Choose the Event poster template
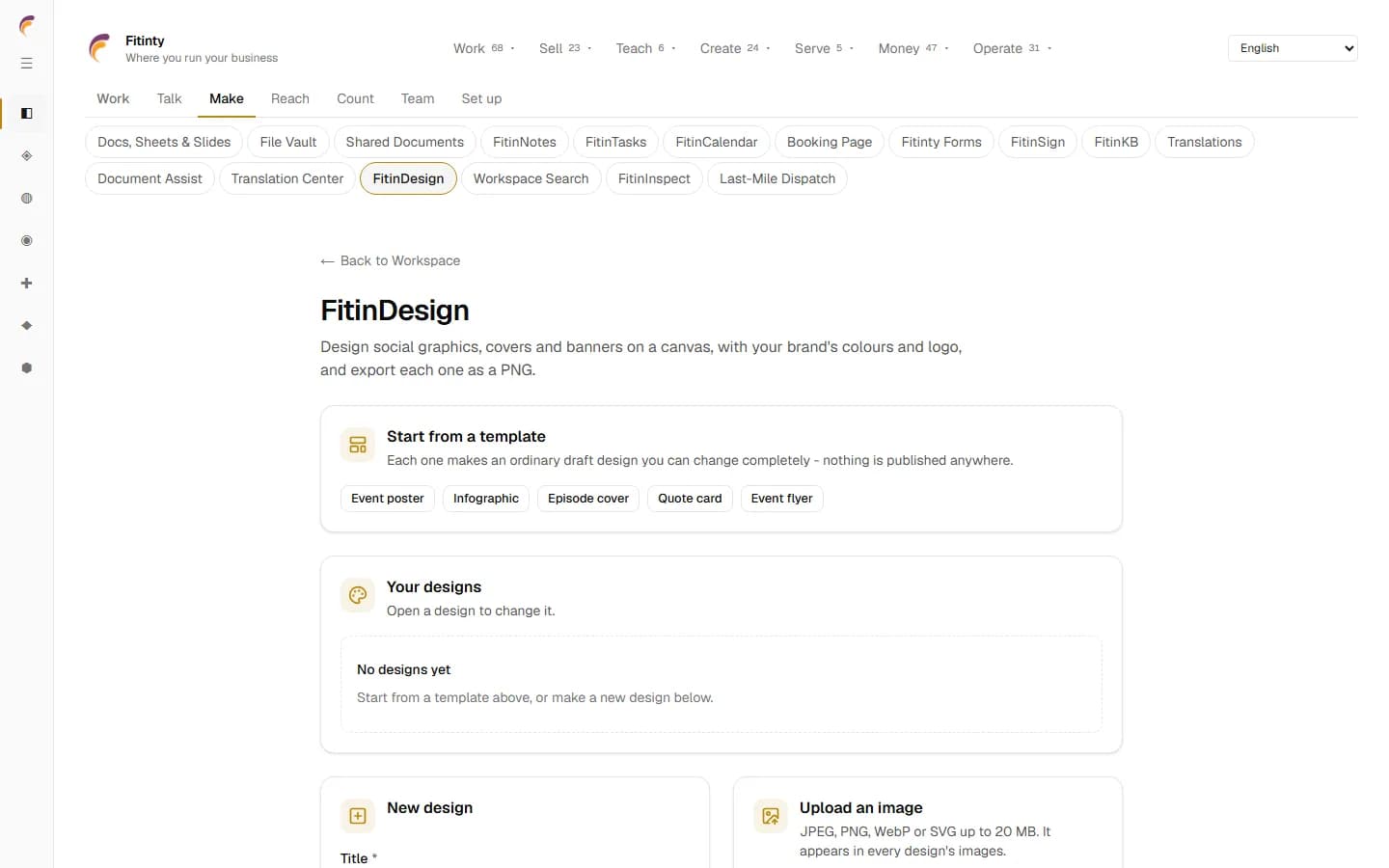This screenshot has height=868, width=1389. 388,499
